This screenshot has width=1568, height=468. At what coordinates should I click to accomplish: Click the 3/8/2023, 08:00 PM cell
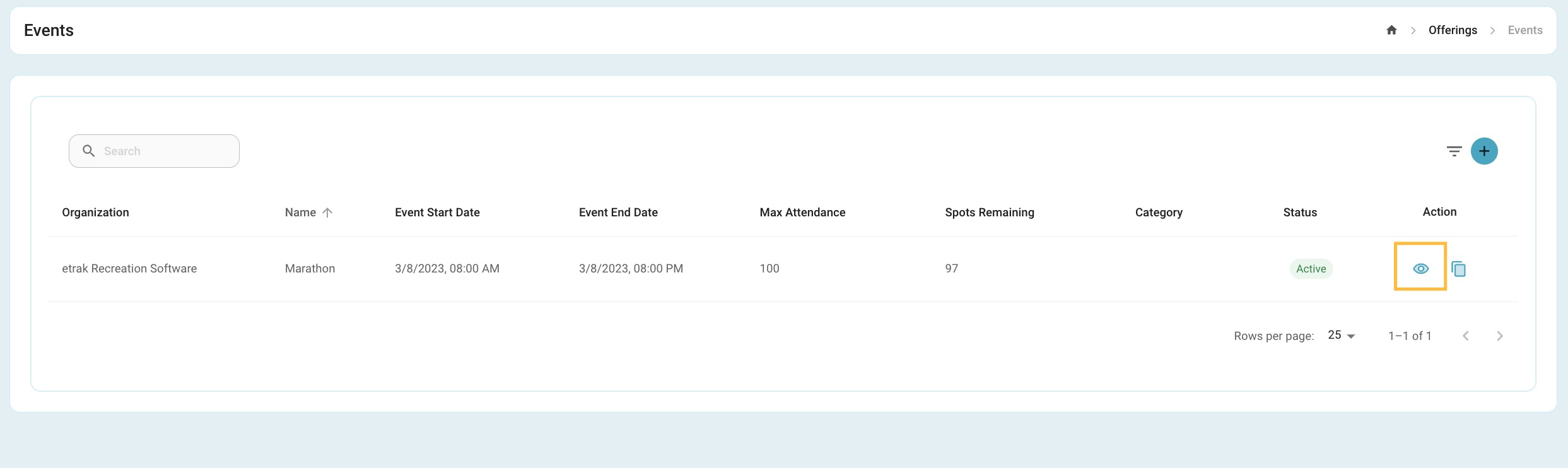(631, 269)
